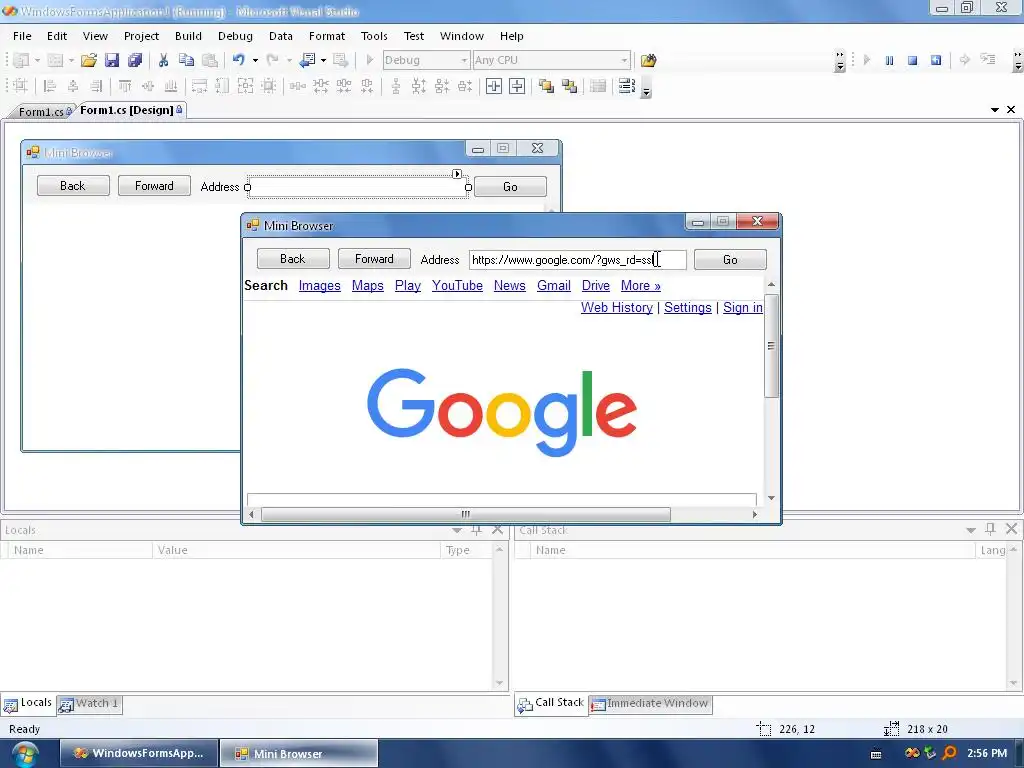The width and height of the screenshot is (1024, 768).
Task: Click the horizontal scrollbar thumb in Mini Browser
Action: coord(466,515)
